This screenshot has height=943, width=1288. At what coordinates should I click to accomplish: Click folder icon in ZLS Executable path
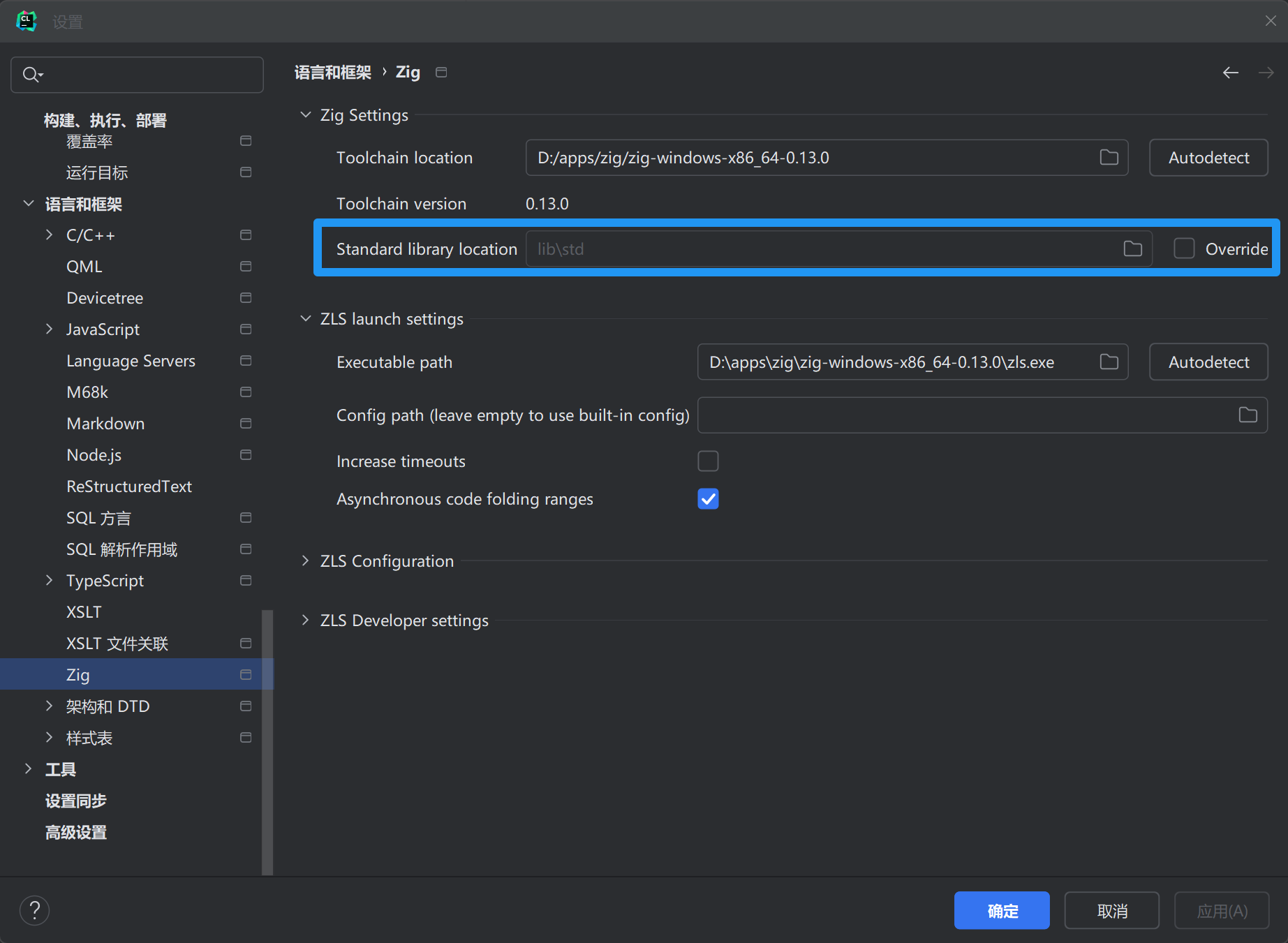pos(1109,362)
